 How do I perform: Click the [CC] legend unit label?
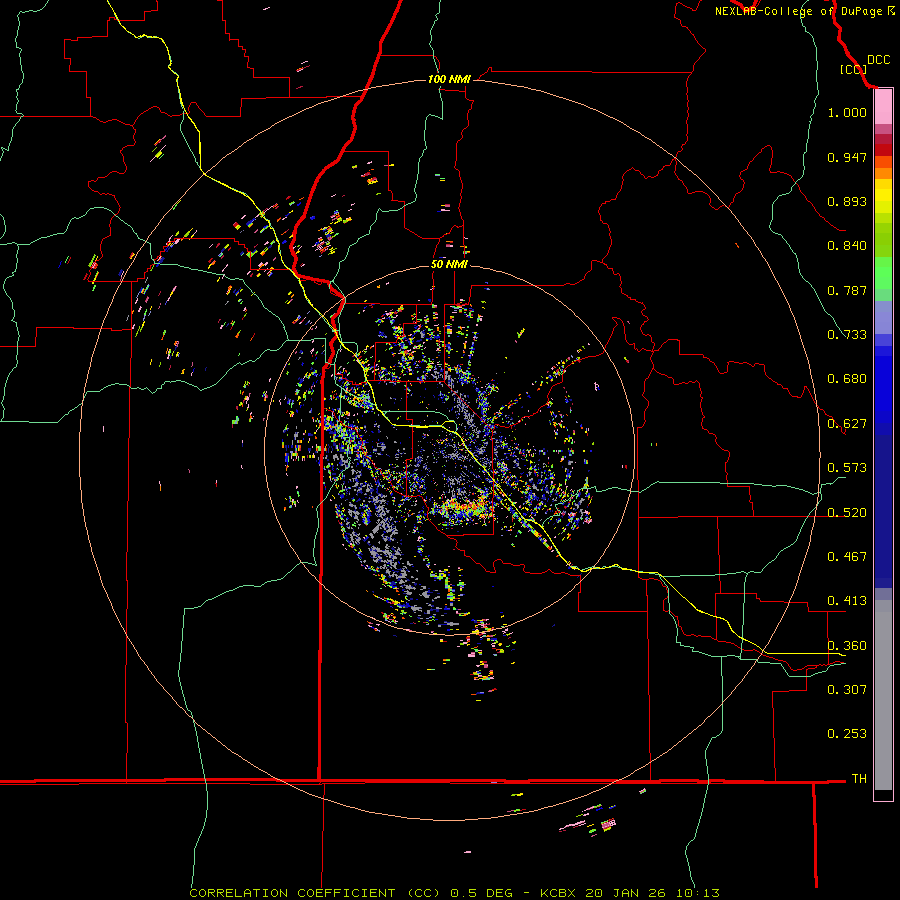coord(854,69)
